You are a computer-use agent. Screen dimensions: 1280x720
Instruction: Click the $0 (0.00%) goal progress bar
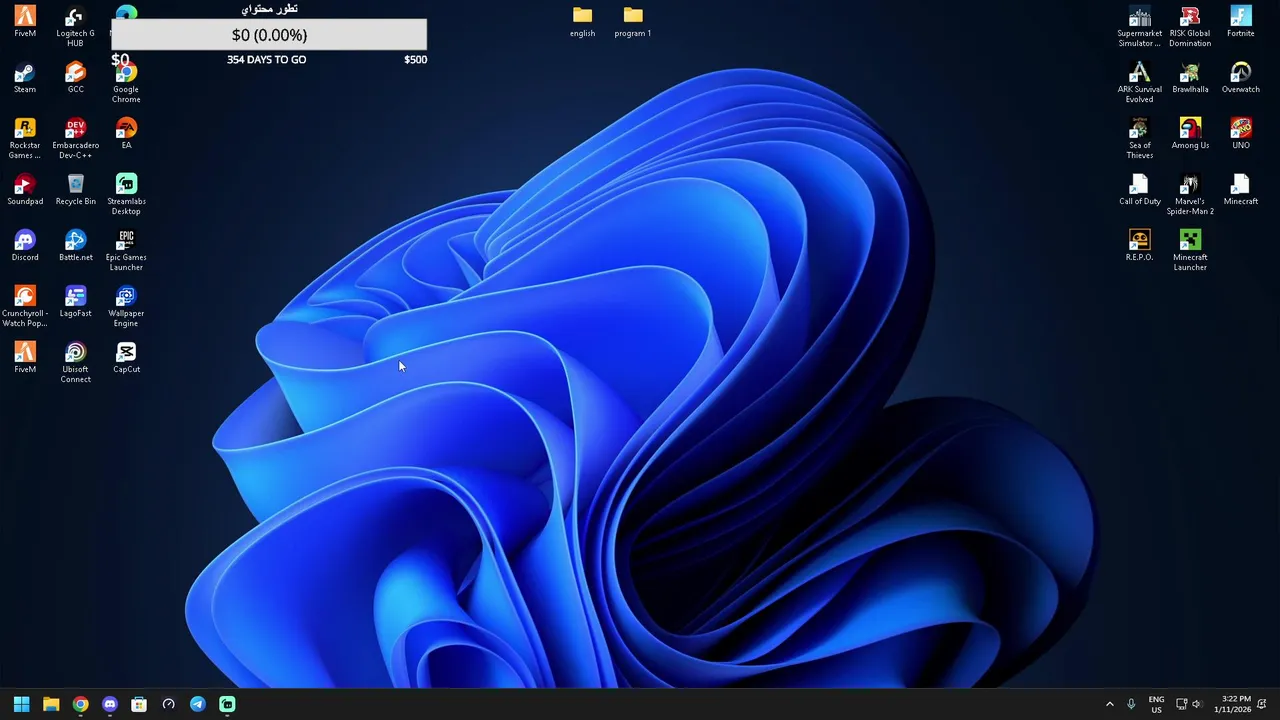click(x=269, y=35)
